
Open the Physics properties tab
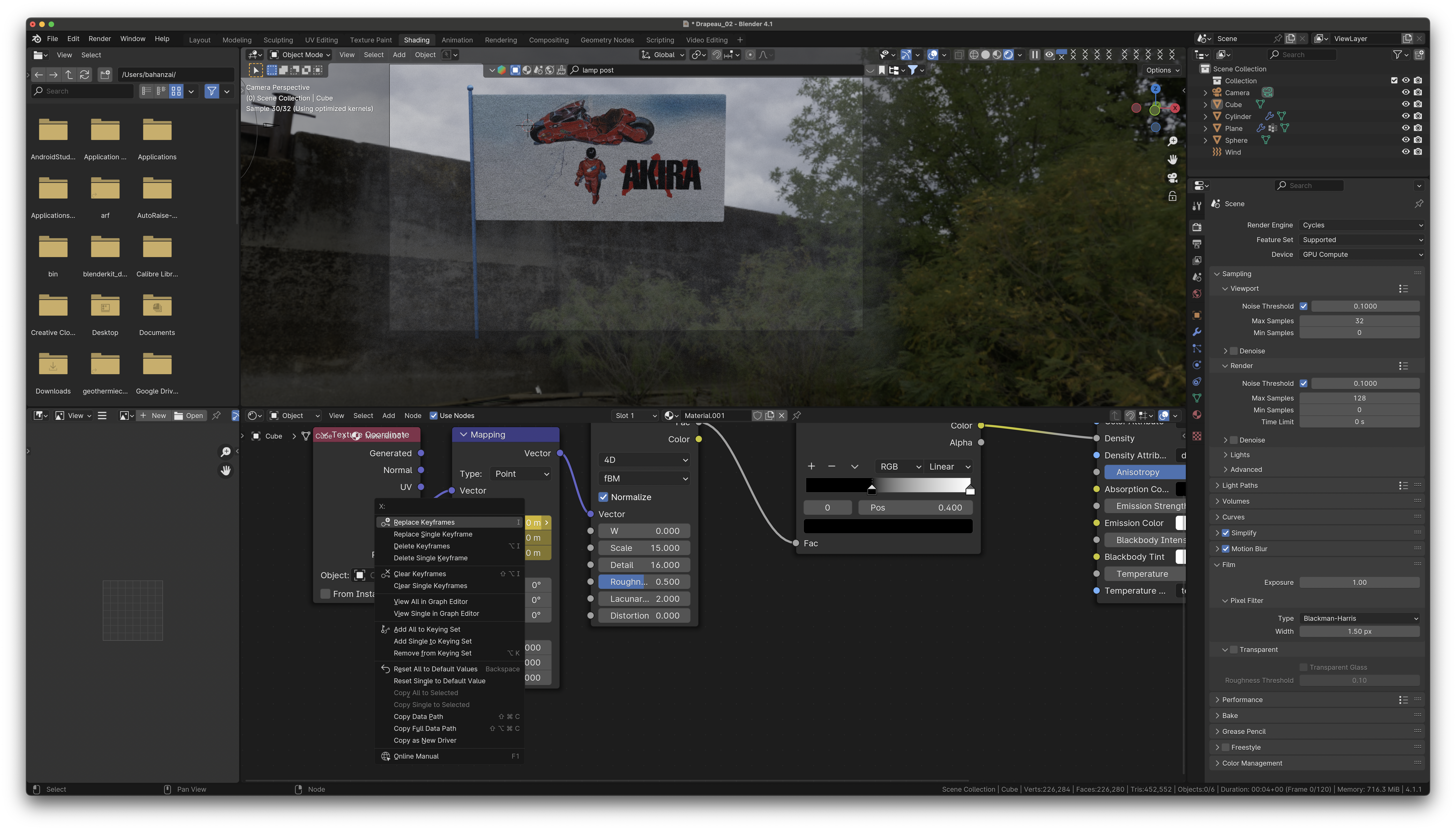click(1197, 365)
